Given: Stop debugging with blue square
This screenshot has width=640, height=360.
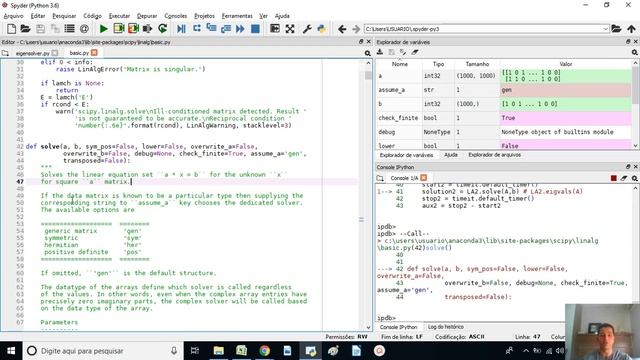Looking at the screenshot, I should (255, 29).
